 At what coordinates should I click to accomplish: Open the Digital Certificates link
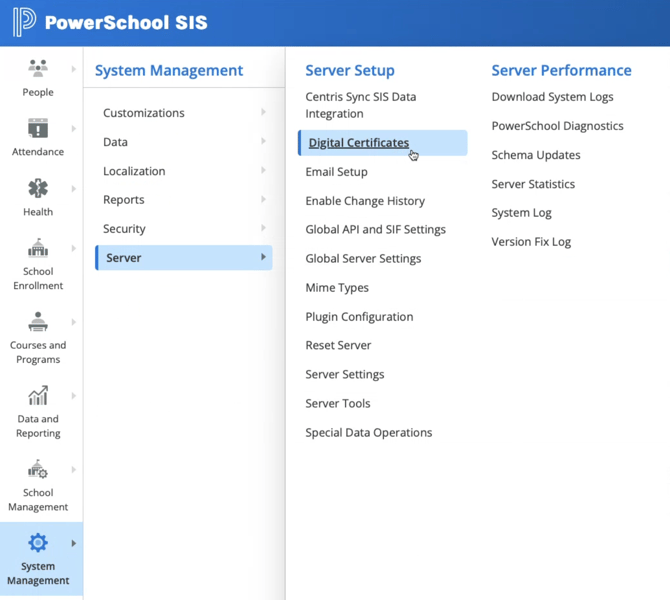pos(358,143)
